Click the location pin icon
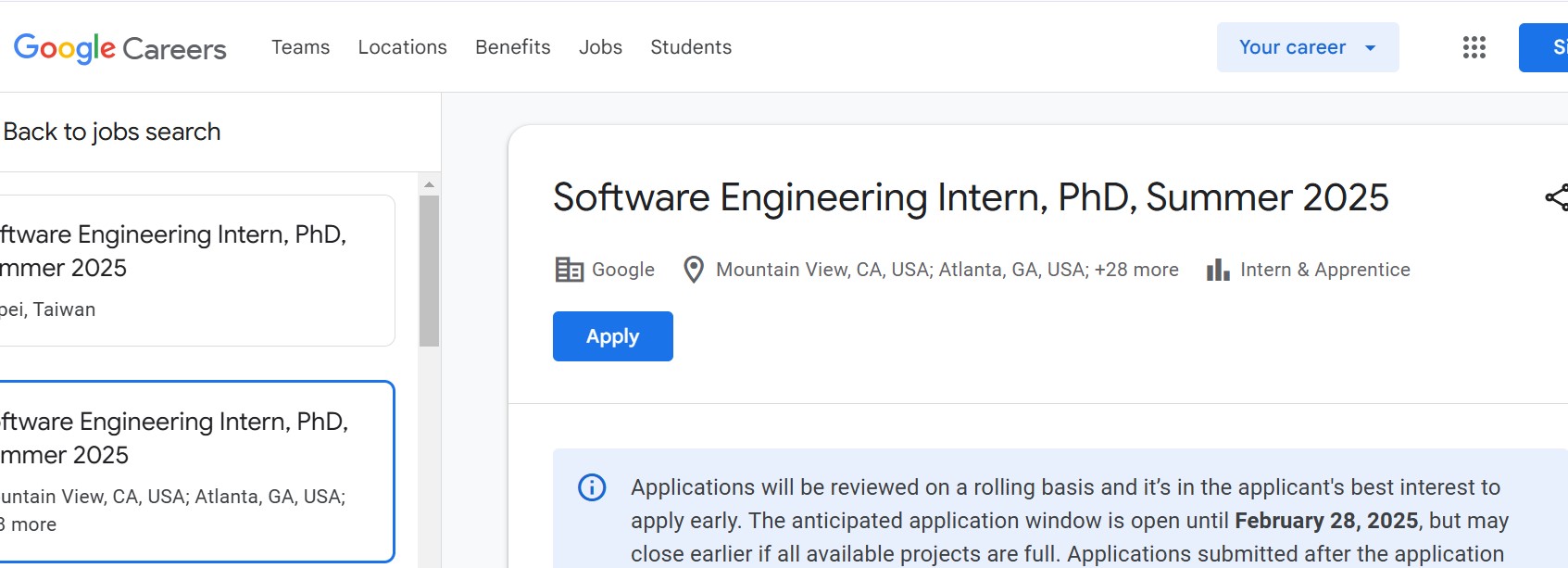Screen dimensions: 1568x568 693,270
